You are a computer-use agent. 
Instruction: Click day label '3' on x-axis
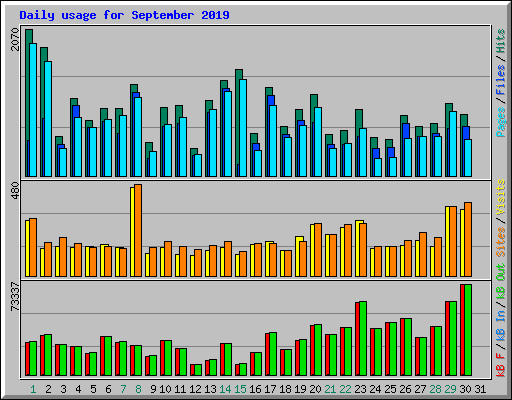tap(63, 389)
